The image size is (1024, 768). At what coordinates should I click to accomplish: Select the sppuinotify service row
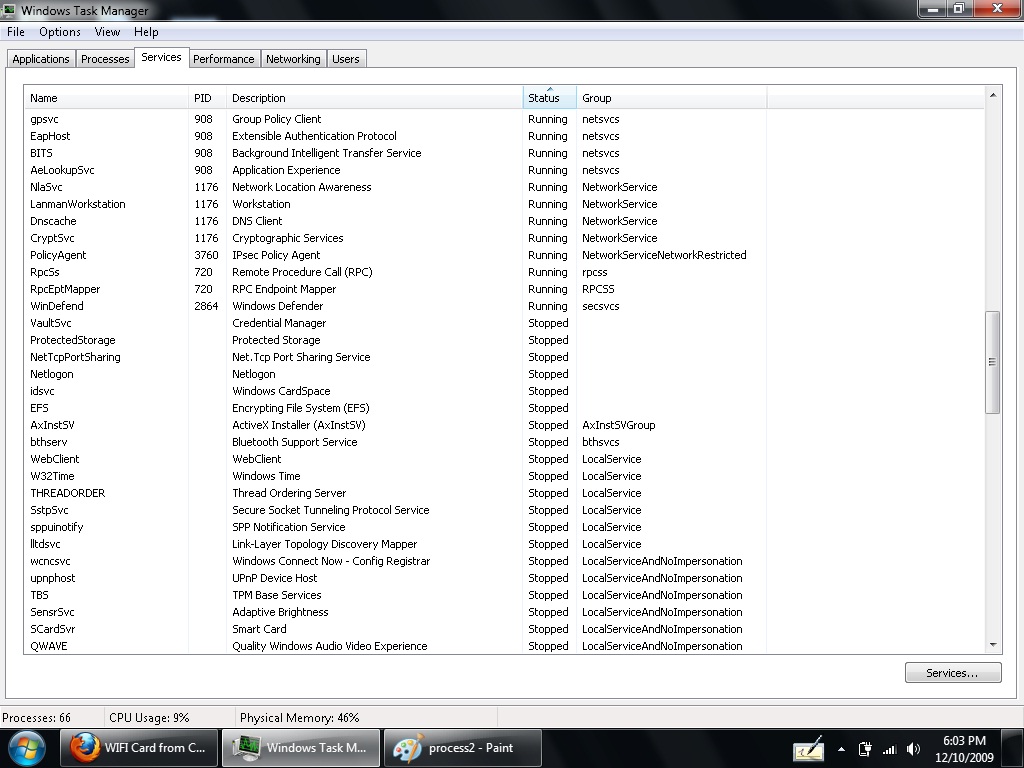click(504, 527)
